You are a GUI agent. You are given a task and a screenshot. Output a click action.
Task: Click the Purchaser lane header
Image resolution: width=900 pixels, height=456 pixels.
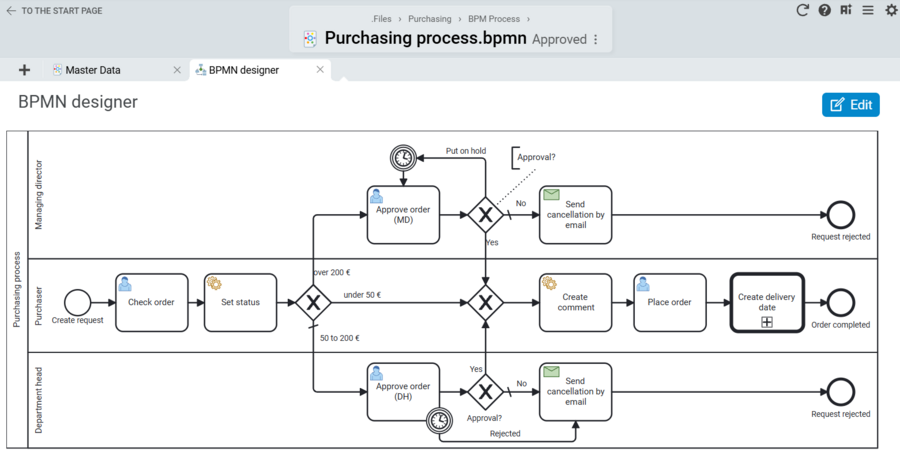click(x=39, y=306)
